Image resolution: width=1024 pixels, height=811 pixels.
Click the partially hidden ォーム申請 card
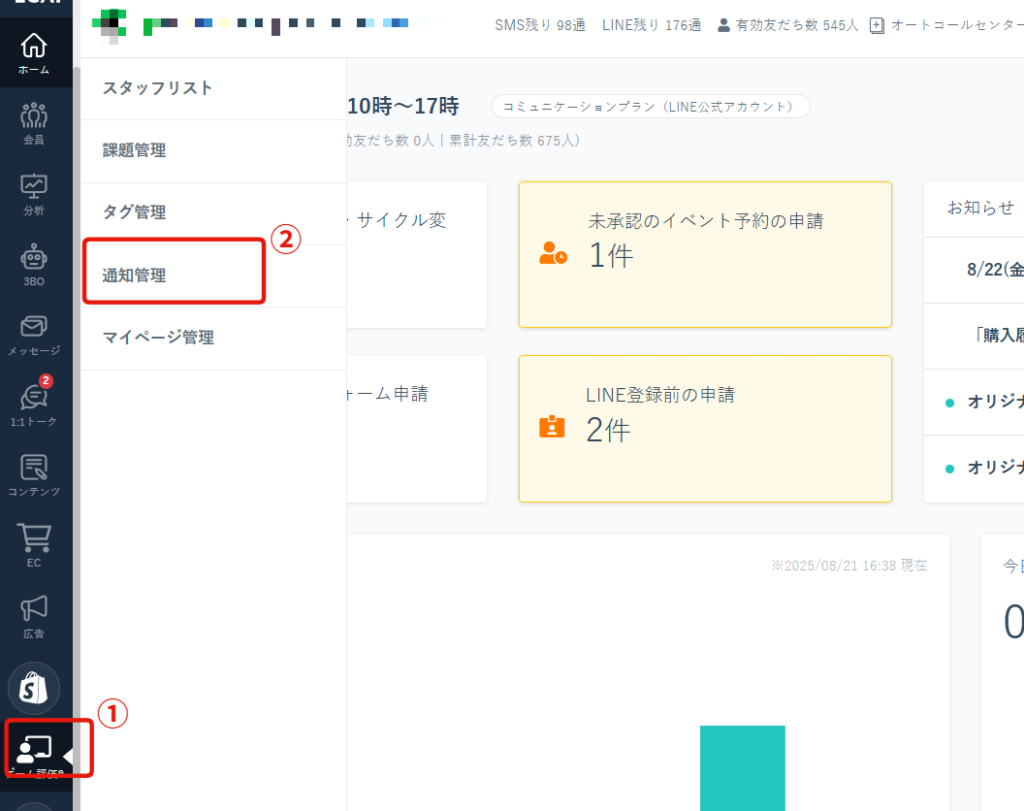[x=417, y=428]
